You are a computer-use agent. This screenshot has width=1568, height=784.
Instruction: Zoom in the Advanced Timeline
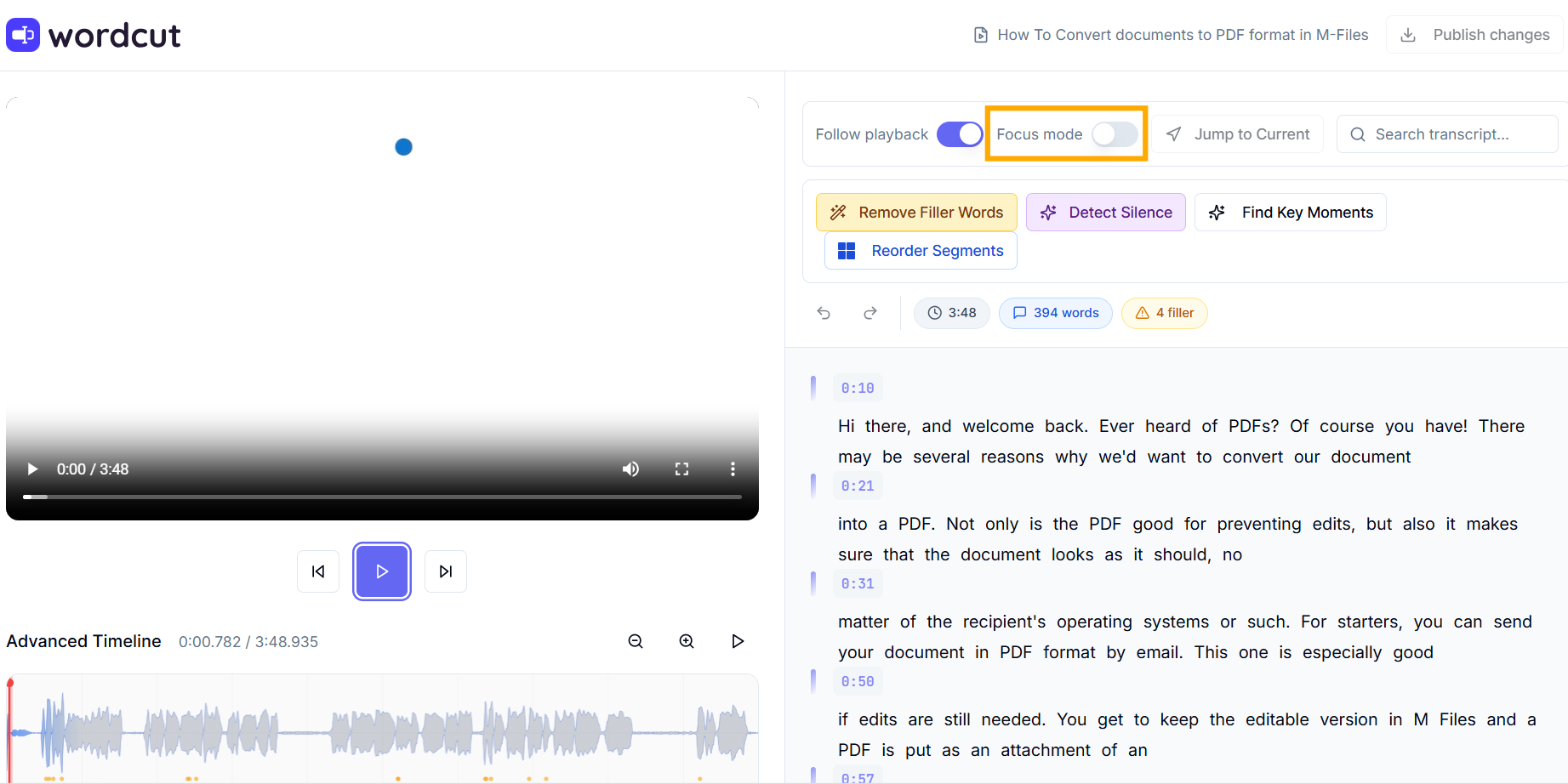pyautogui.click(x=687, y=641)
